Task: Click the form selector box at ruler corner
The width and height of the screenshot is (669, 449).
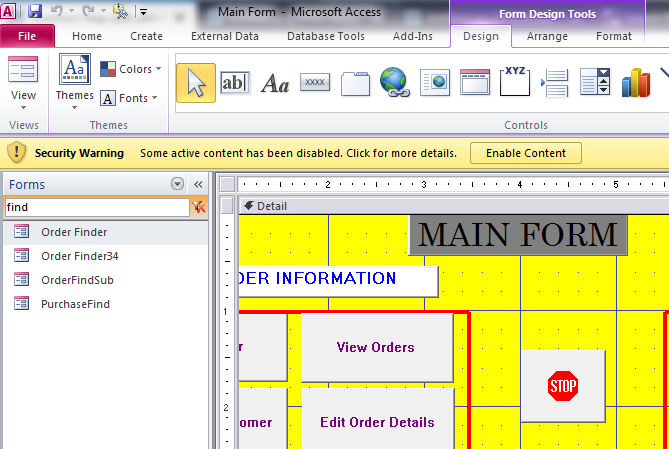Action: 227,184
